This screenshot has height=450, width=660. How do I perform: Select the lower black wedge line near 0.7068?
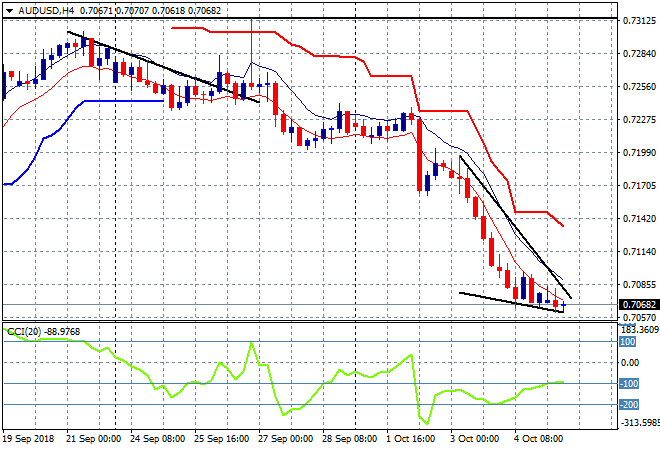point(511,302)
